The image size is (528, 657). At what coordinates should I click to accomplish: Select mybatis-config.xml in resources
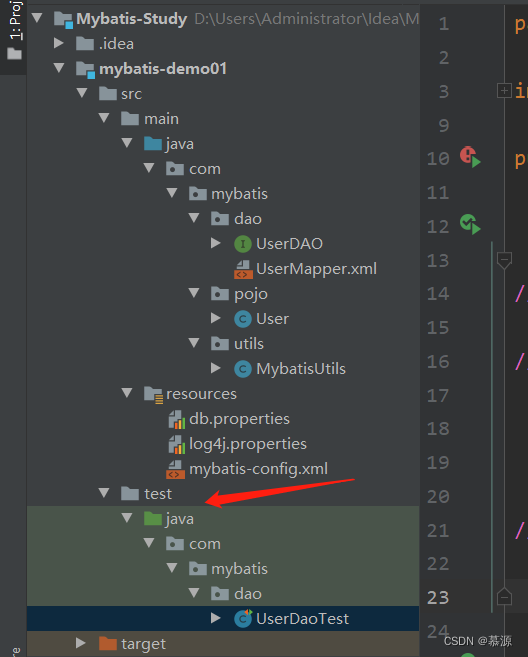click(x=258, y=468)
